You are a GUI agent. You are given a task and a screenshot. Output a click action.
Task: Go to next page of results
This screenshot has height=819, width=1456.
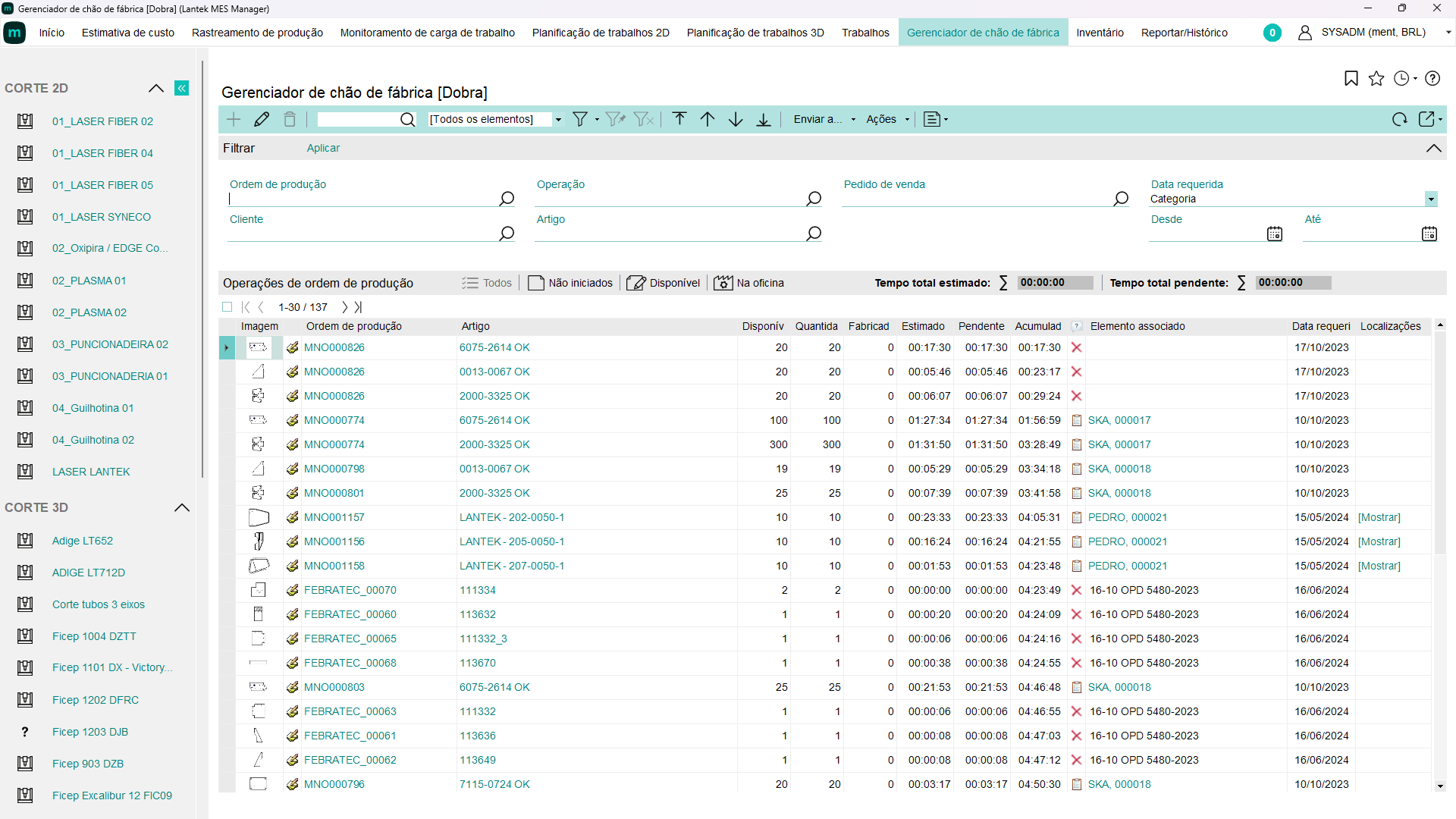[344, 307]
